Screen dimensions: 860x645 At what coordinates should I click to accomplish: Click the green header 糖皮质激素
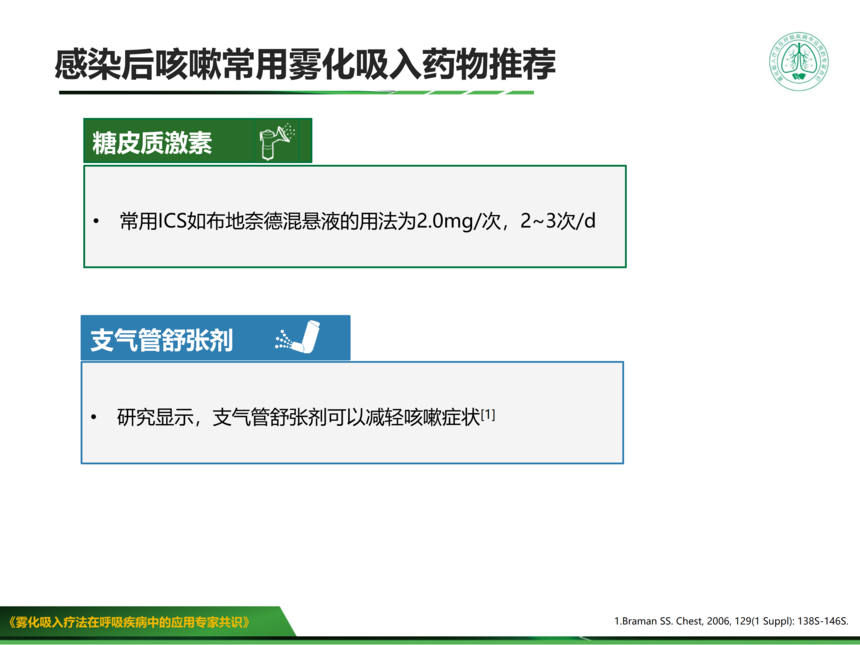pos(197,140)
